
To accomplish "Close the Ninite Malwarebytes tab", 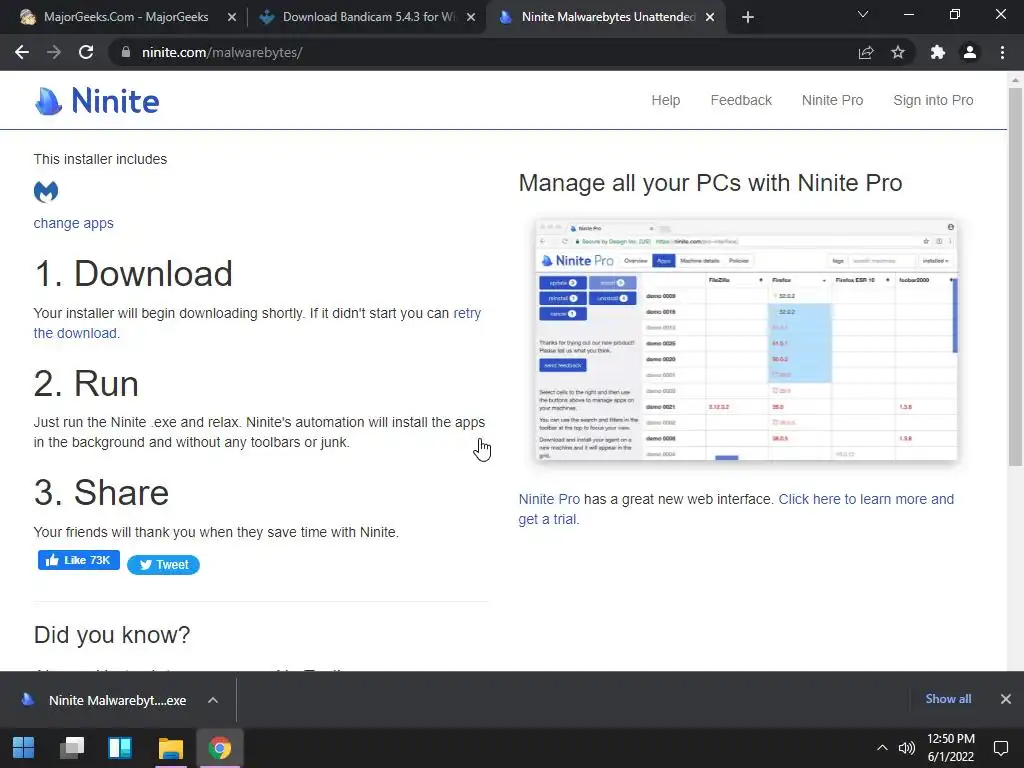I will pos(710,17).
